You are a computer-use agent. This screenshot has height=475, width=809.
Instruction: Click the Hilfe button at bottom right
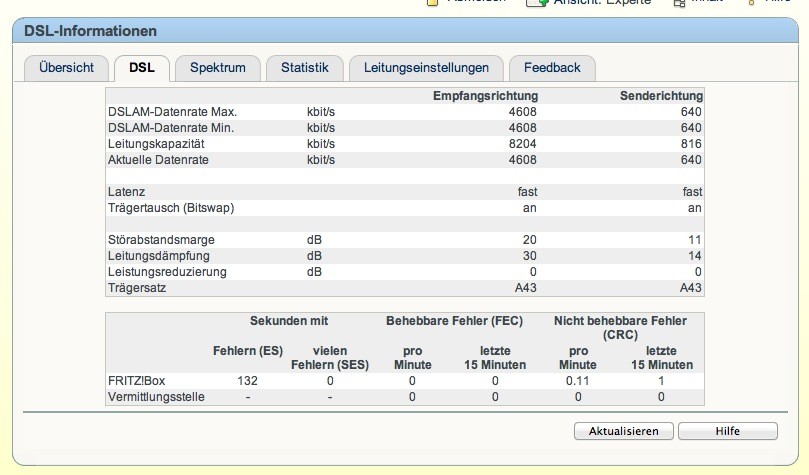(x=727, y=431)
